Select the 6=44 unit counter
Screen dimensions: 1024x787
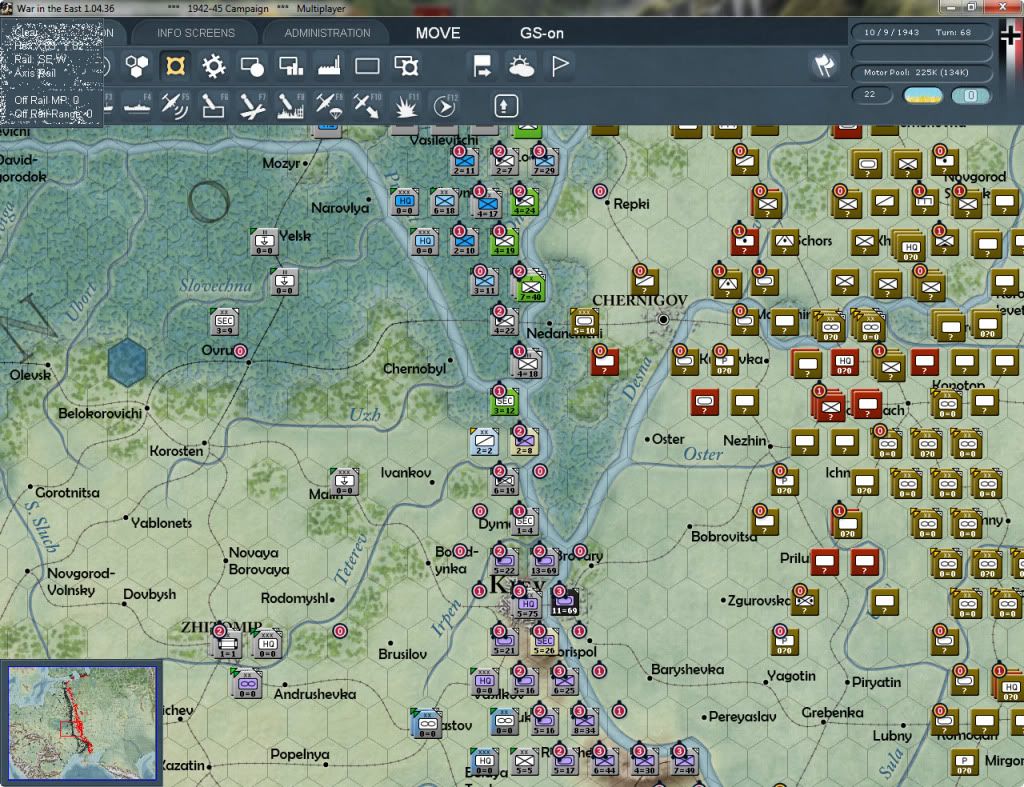tap(604, 762)
